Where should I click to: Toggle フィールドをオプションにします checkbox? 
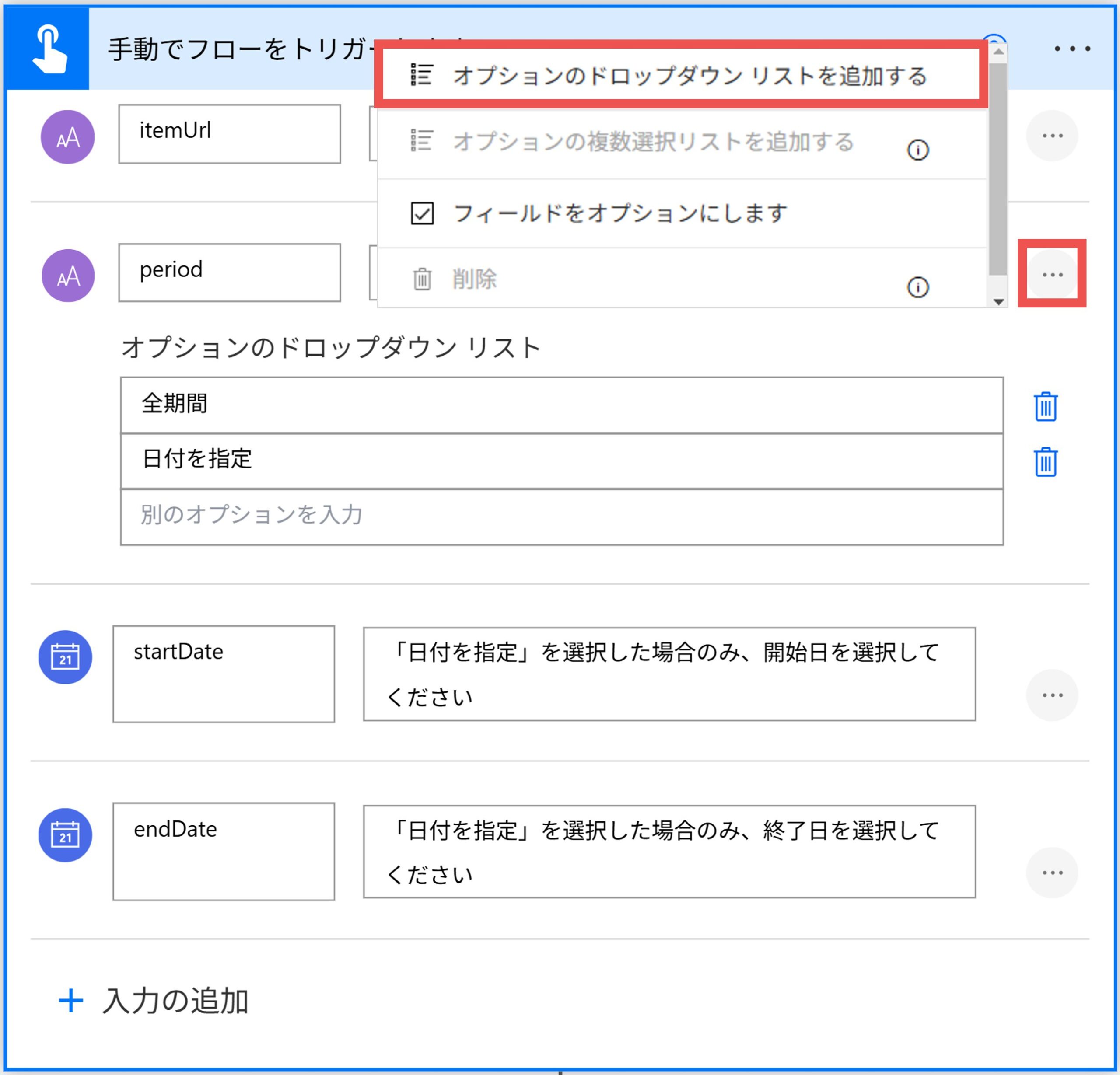[422, 213]
